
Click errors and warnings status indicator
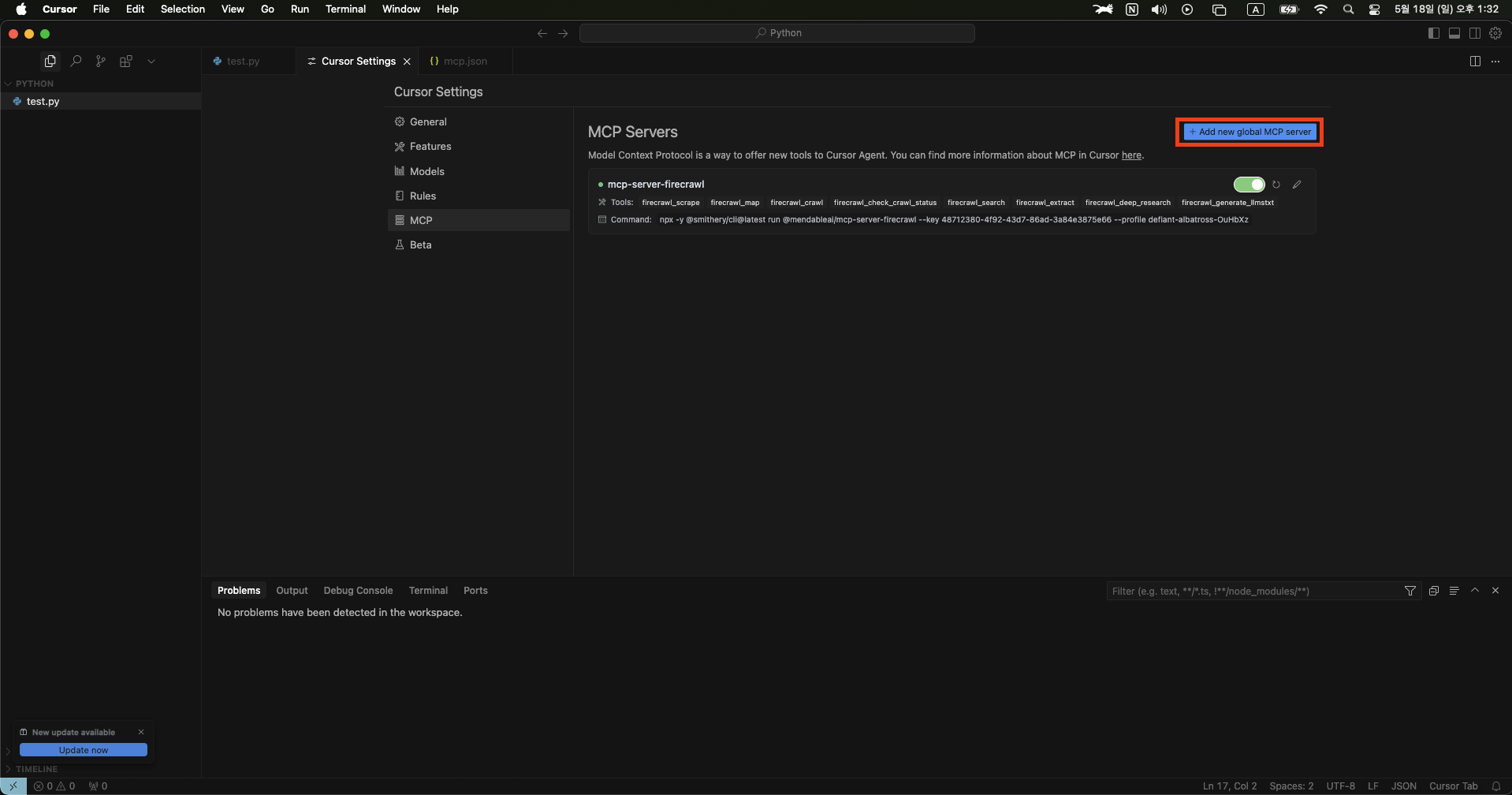coord(54,786)
